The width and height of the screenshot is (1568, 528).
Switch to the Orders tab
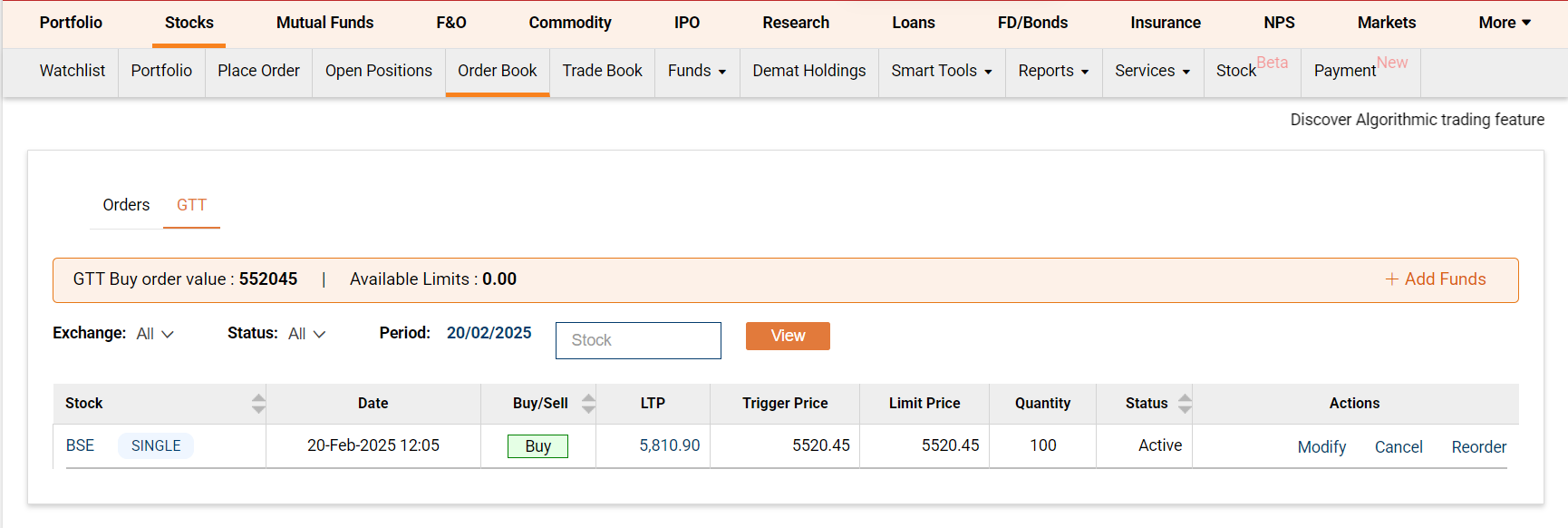click(x=126, y=205)
